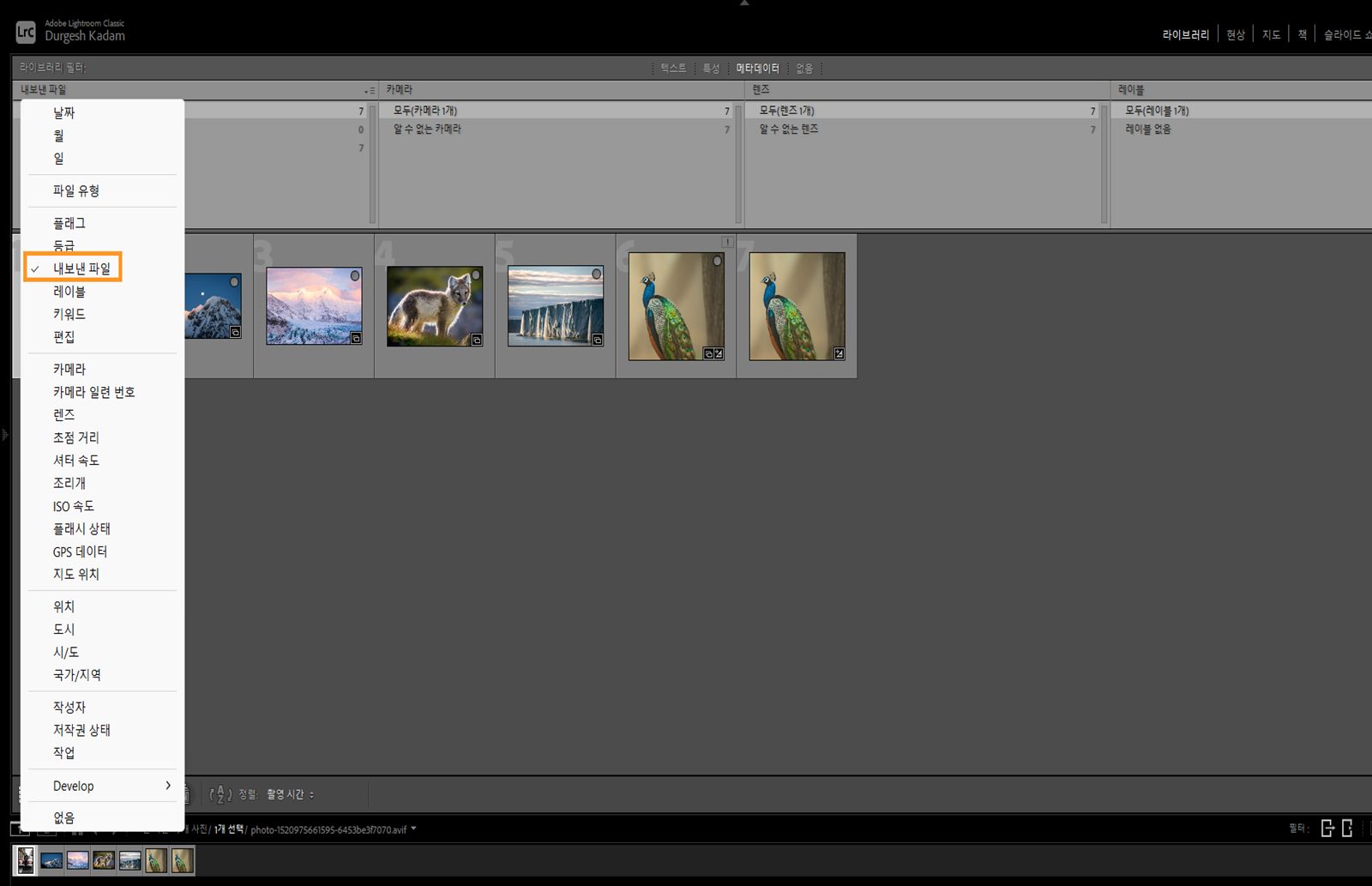
Task: Open the 레이블 column header menu
Action: [x=1131, y=89]
